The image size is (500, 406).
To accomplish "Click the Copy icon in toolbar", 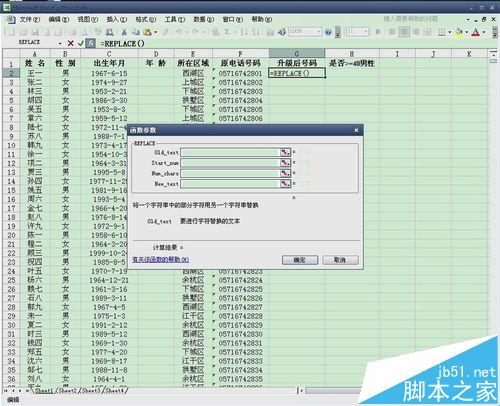I will coord(135,32).
